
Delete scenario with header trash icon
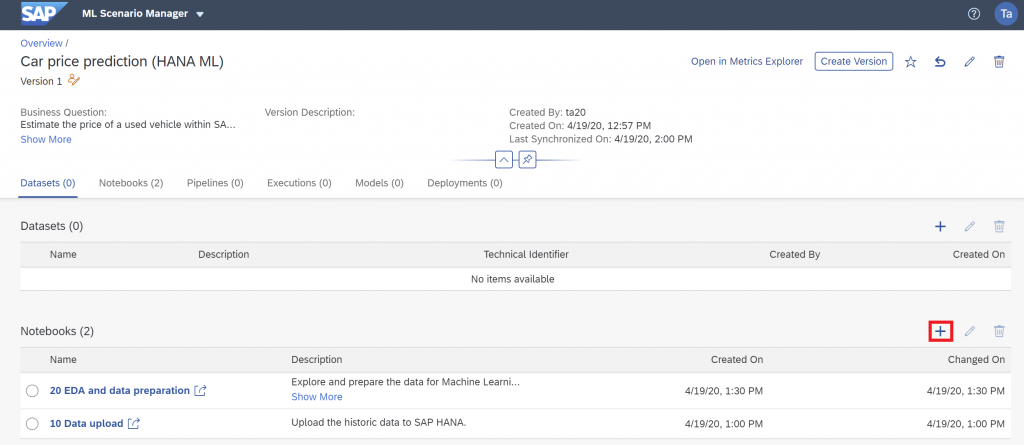pyautogui.click(x=999, y=62)
